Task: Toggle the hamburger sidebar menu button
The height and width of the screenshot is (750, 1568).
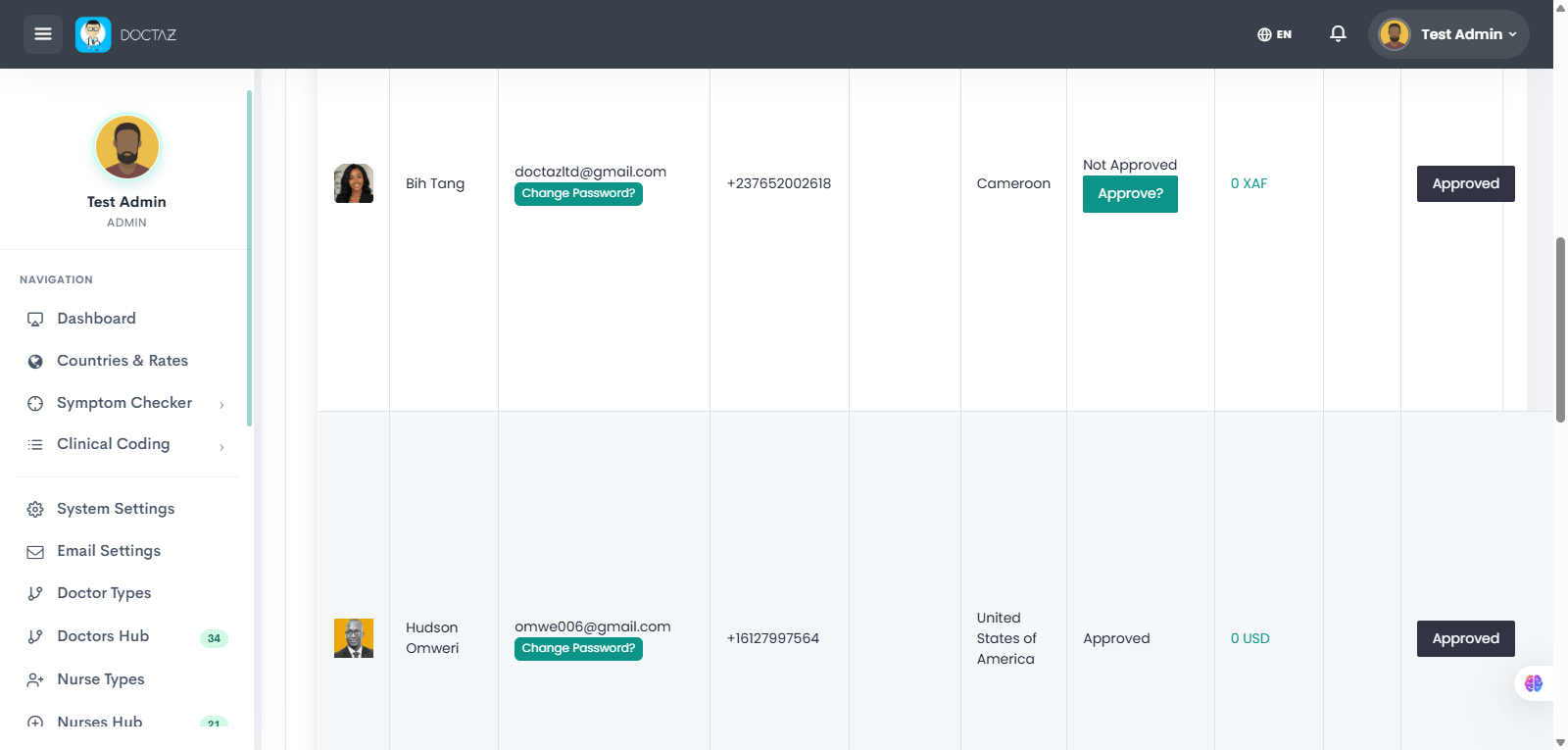Action: (x=43, y=34)
